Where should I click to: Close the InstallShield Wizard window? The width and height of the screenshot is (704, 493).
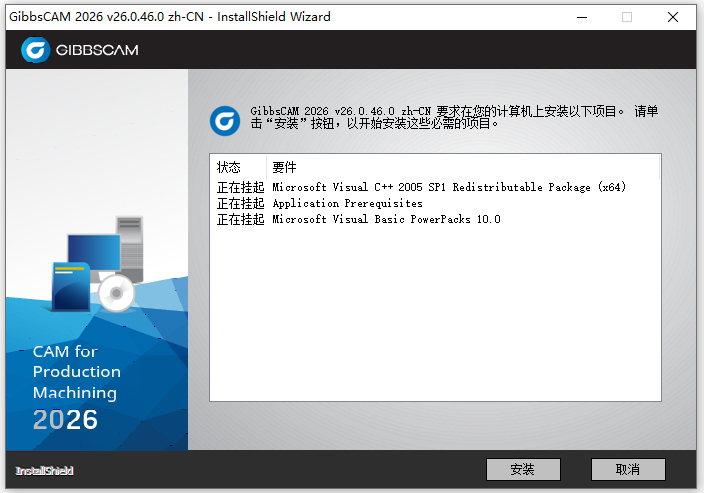673,17
